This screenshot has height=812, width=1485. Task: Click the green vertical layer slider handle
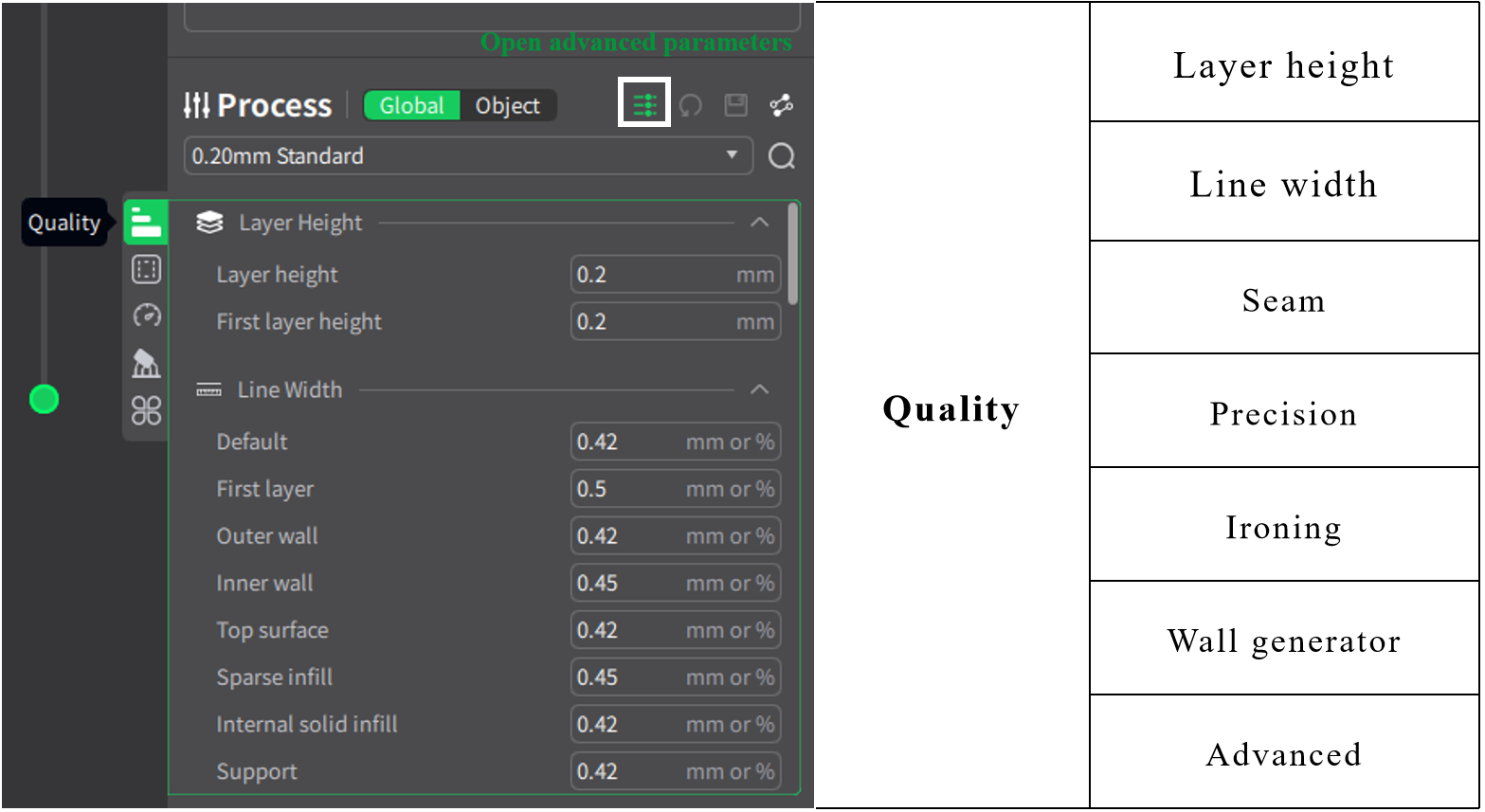pos(44,399)
